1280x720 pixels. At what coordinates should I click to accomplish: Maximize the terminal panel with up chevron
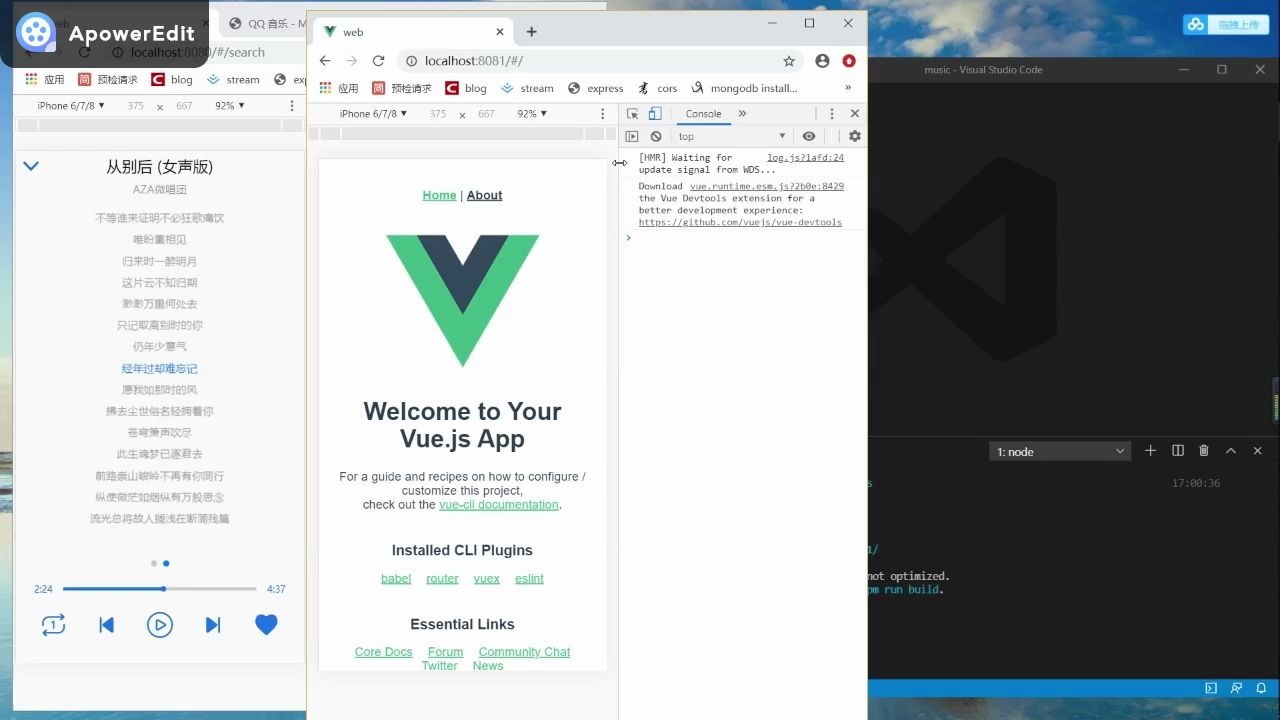coord(1231,451)
